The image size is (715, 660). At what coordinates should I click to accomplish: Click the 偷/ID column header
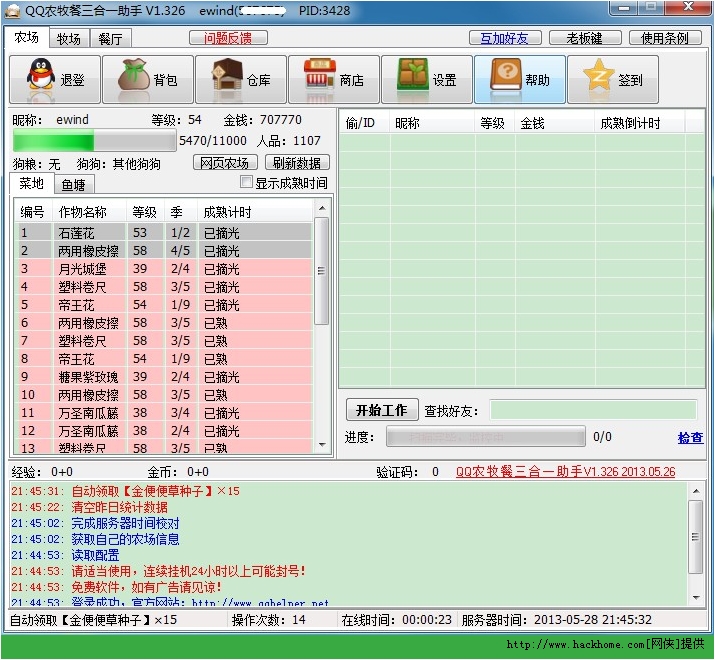[x=364, y=123]
